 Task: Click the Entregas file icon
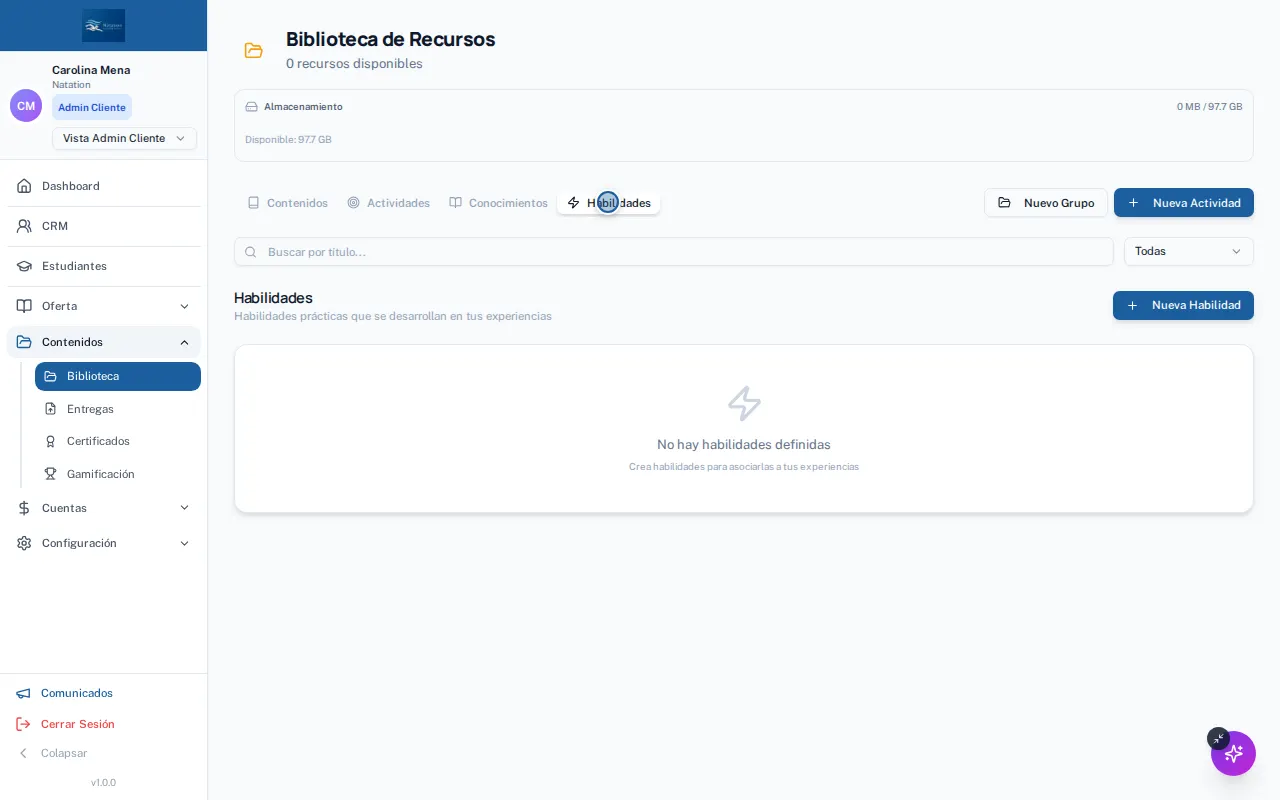(50, 409)
